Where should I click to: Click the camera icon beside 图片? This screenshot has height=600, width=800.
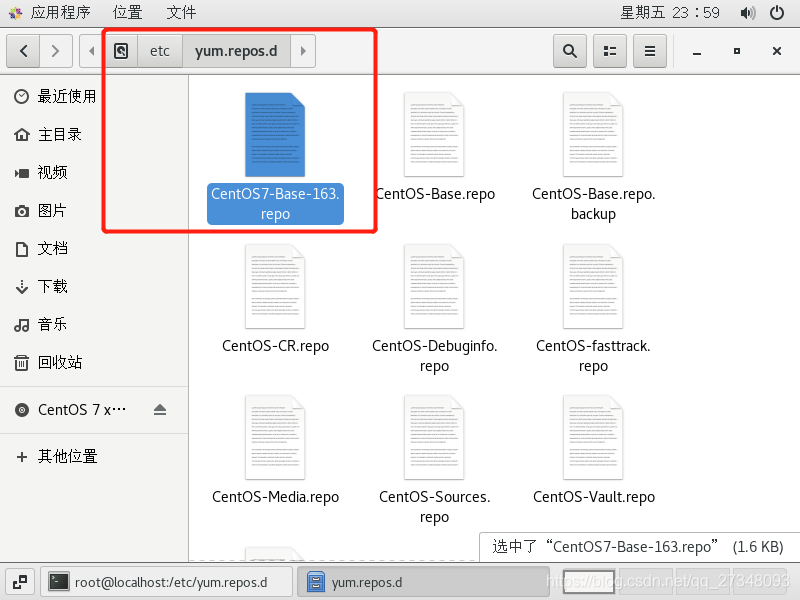[21, 211]
